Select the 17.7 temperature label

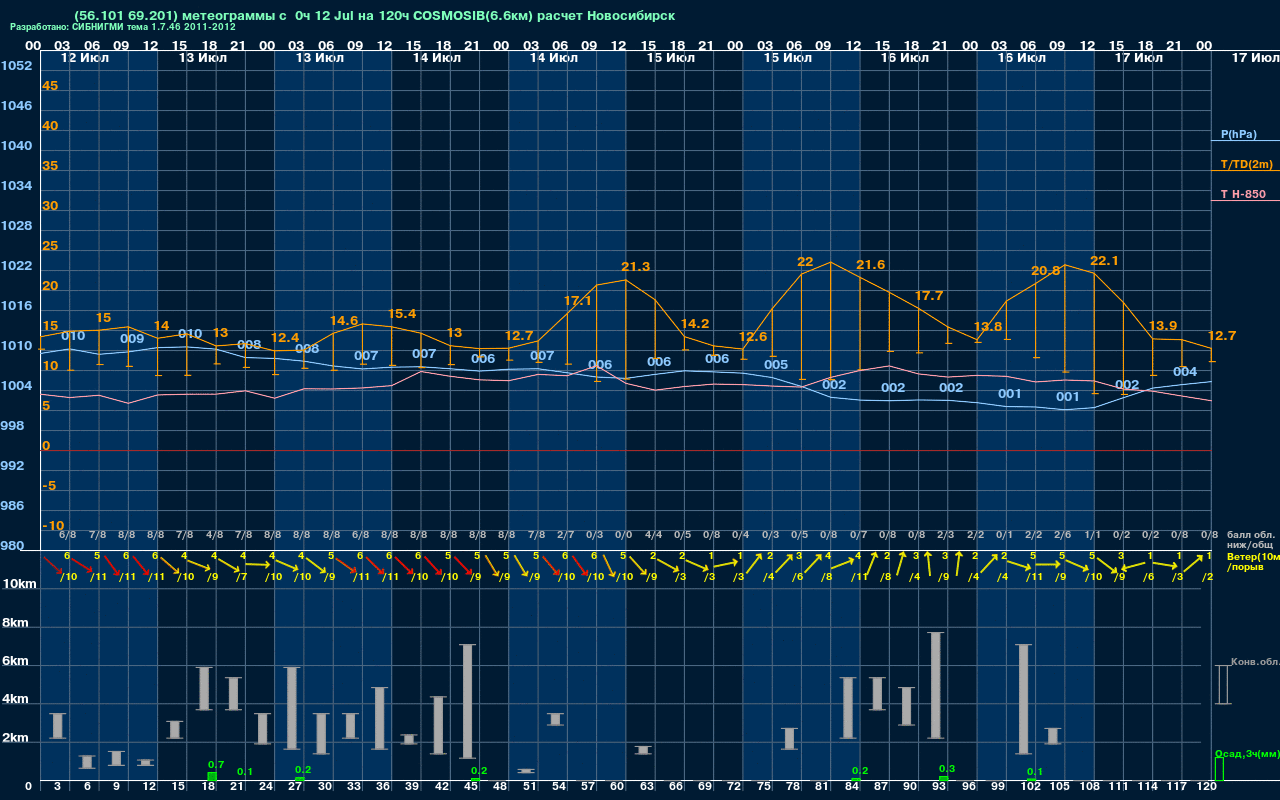click(929, 296)
